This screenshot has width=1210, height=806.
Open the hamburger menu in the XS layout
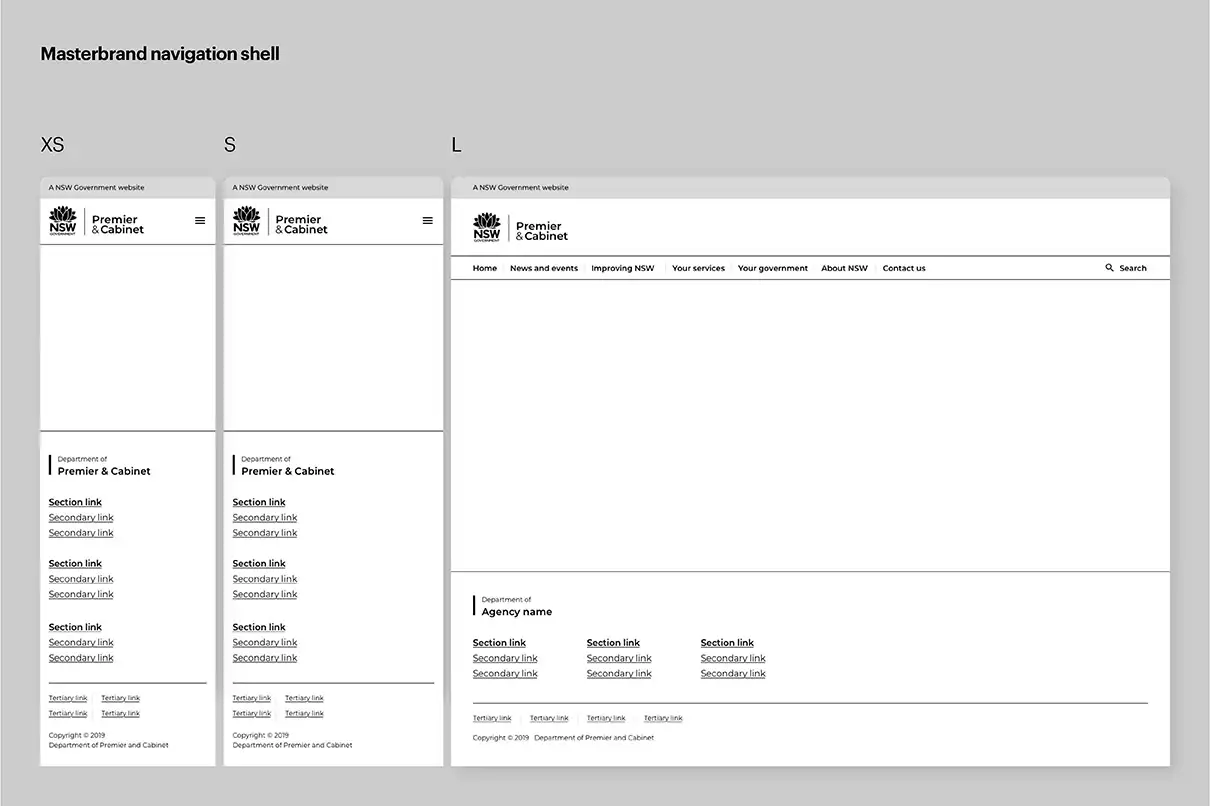point(201,220)
